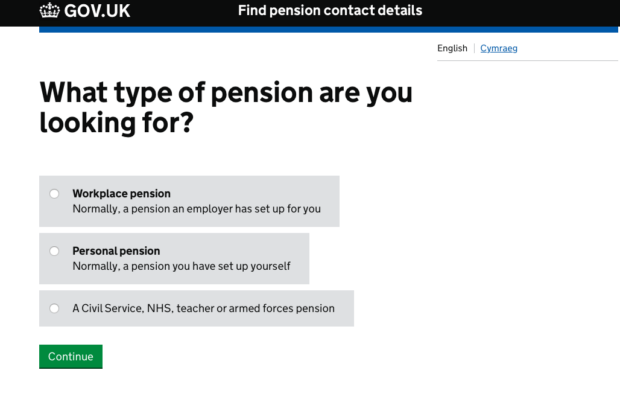Click the pension type question heading

click(x=225, y=109)
